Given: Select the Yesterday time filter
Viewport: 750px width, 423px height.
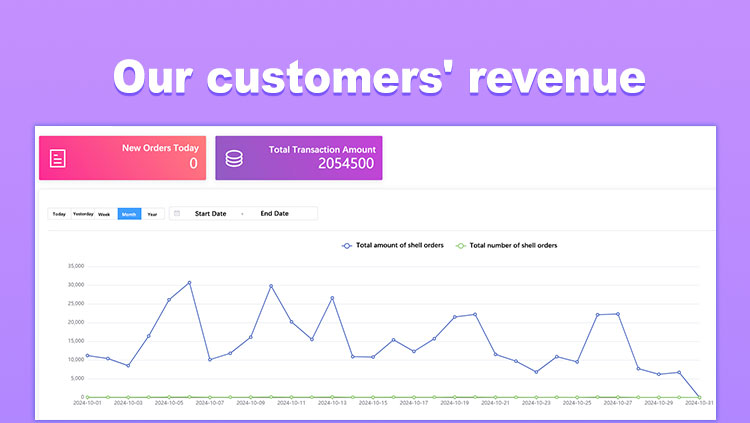Looking at the screenshot, I should 82,214.
